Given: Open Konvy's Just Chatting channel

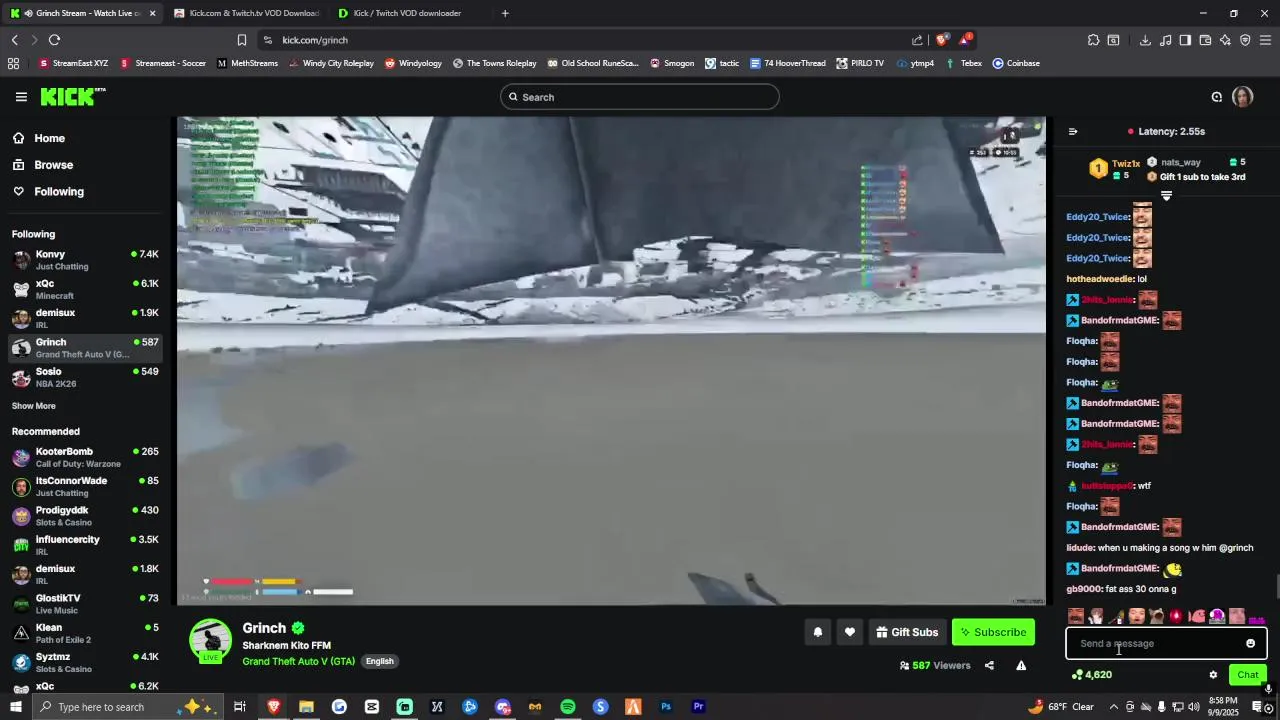Looking at the screenshot, I should point(85,260).
